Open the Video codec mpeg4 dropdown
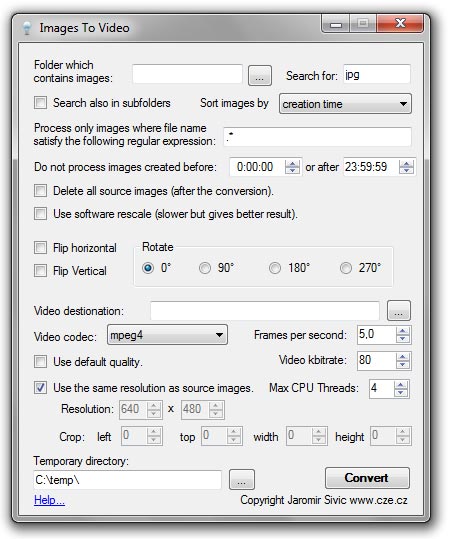This screenshot has height=539, width=452. pos(167,335)
